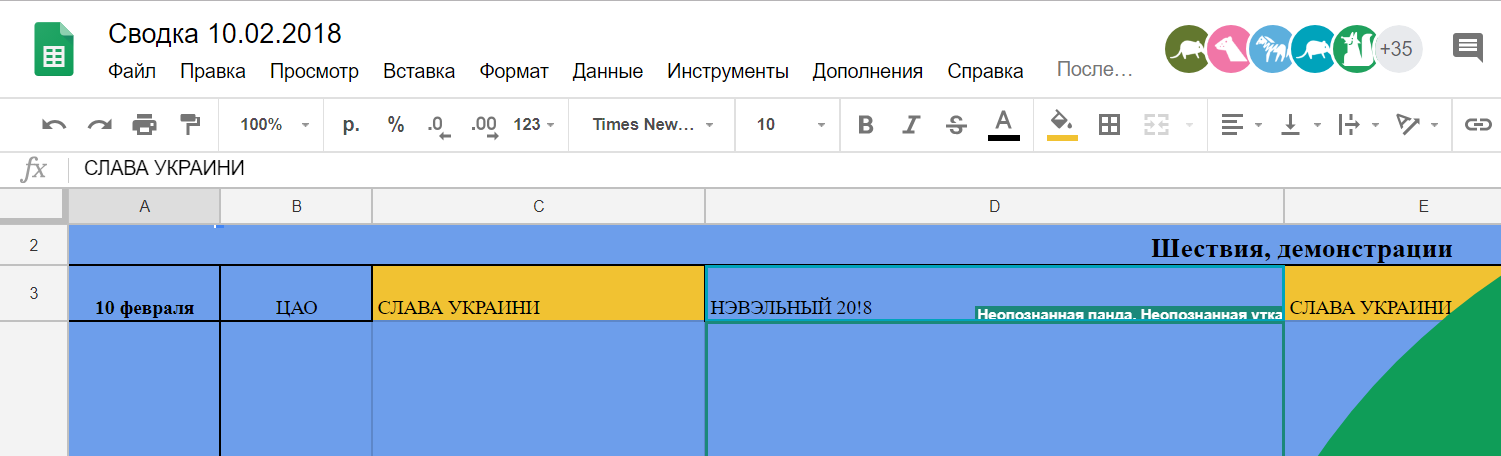Viewport: 1501px width, 456px height.
Task: Open the Данные menu
Action: [607, 71]
